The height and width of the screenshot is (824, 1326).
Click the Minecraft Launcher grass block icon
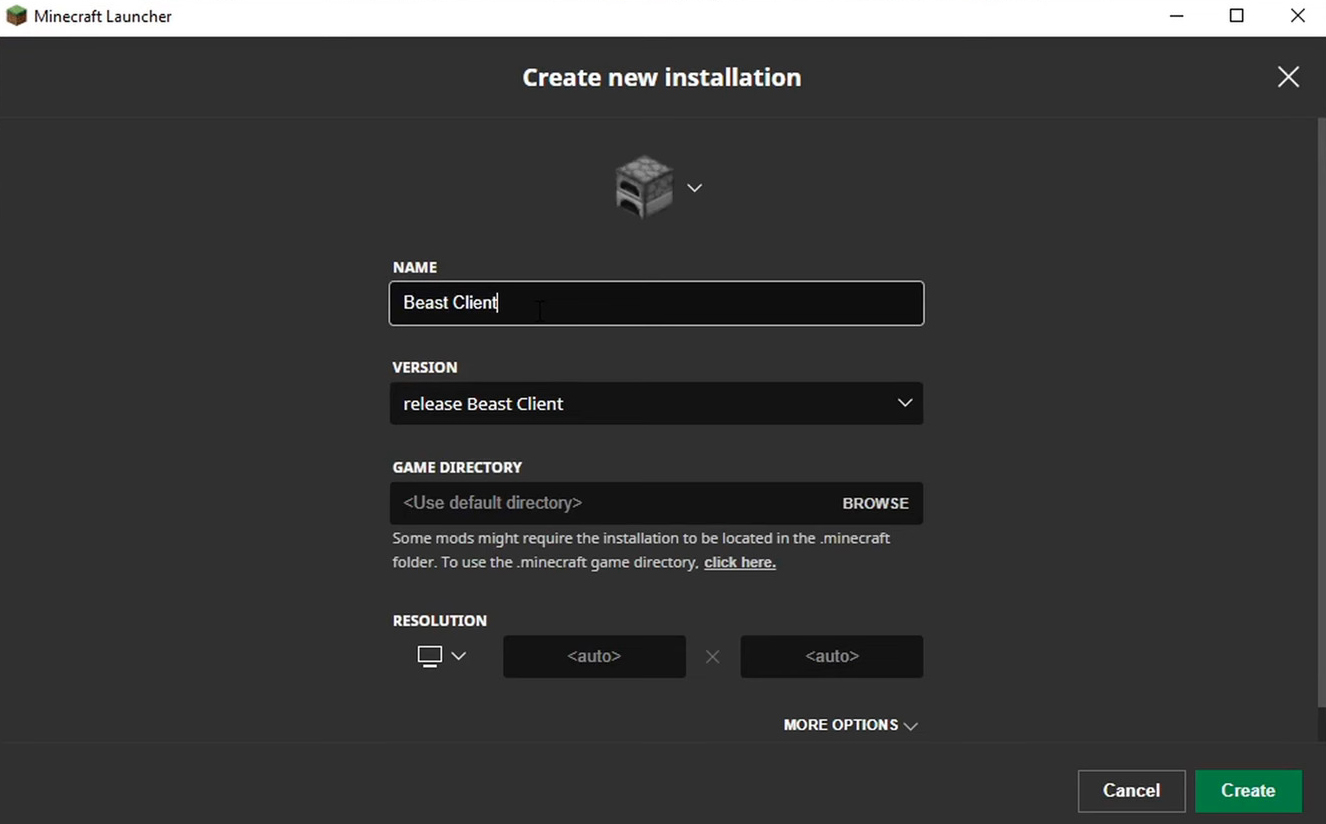(16, 16)
